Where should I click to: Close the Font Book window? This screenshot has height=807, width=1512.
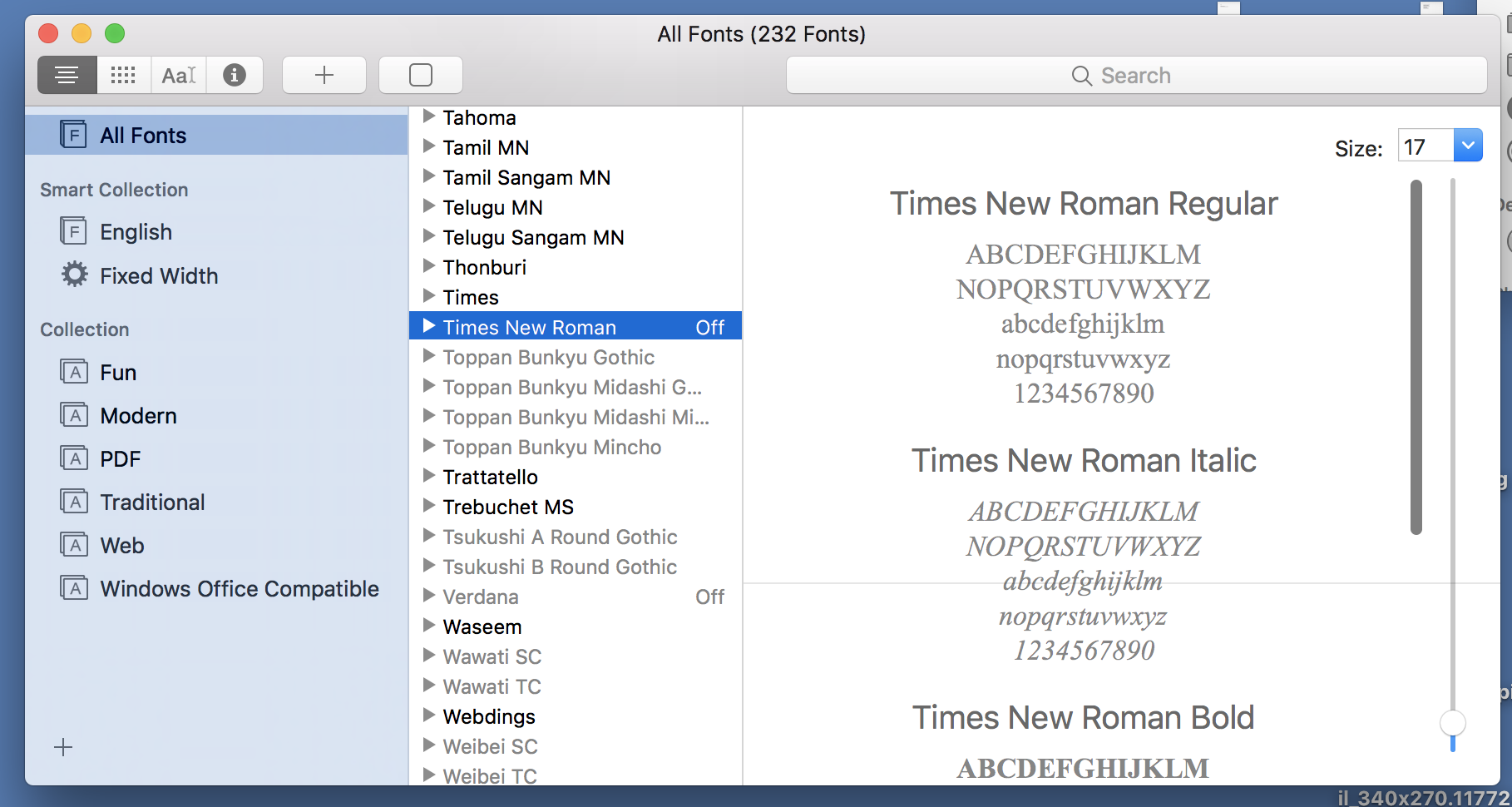coord(48,33)
